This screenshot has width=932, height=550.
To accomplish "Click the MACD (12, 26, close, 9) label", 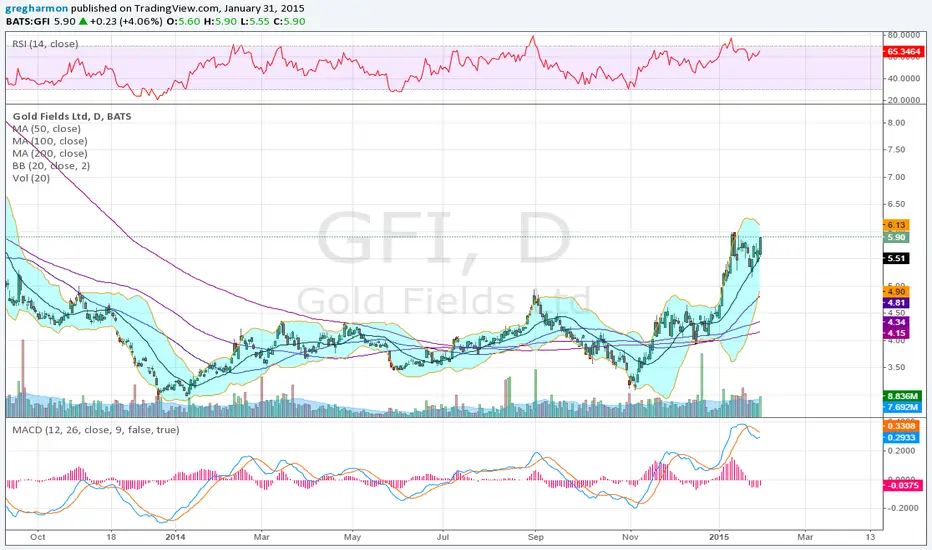I will 96,430.
